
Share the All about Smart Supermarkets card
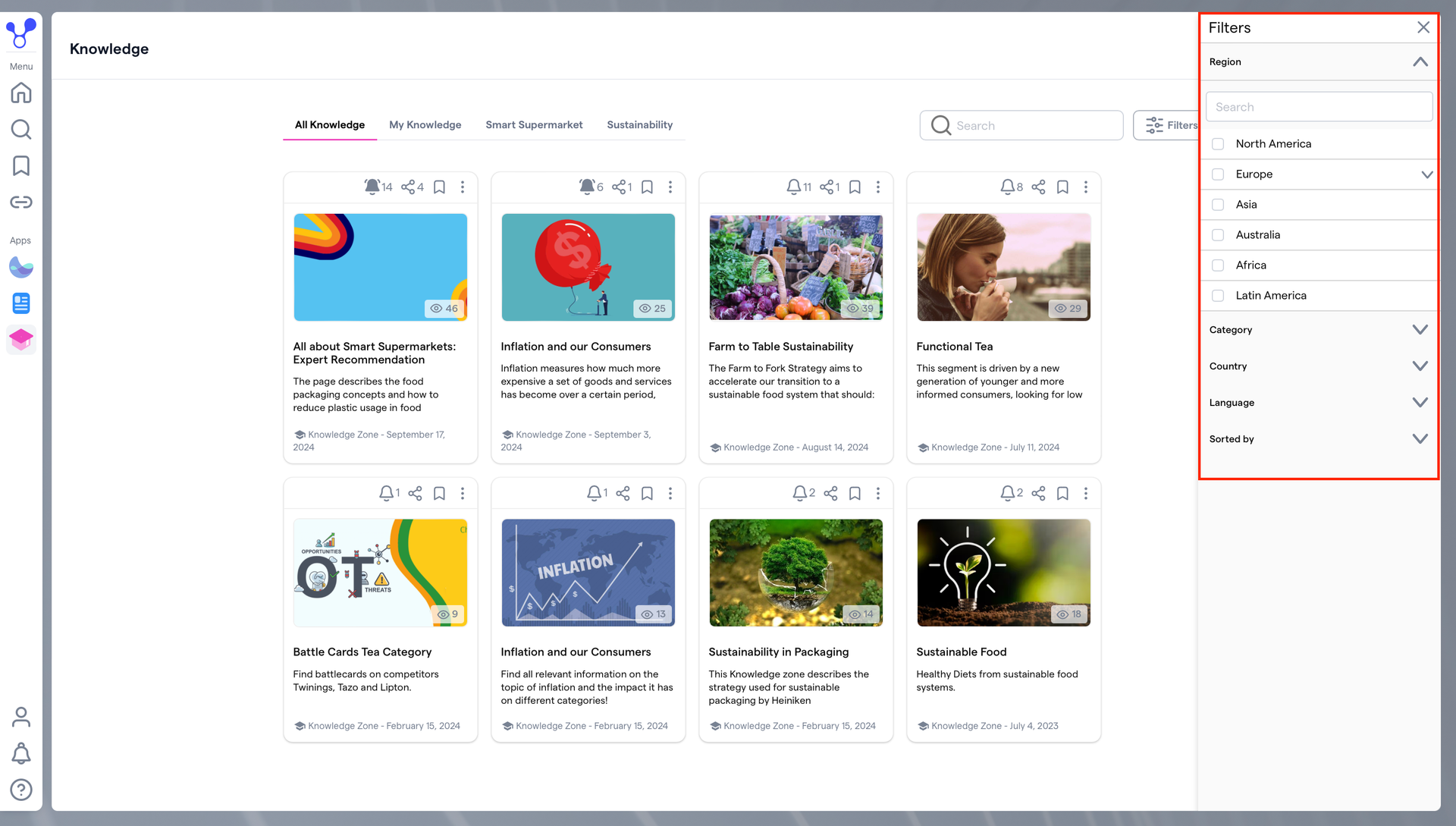click(409, 187)
